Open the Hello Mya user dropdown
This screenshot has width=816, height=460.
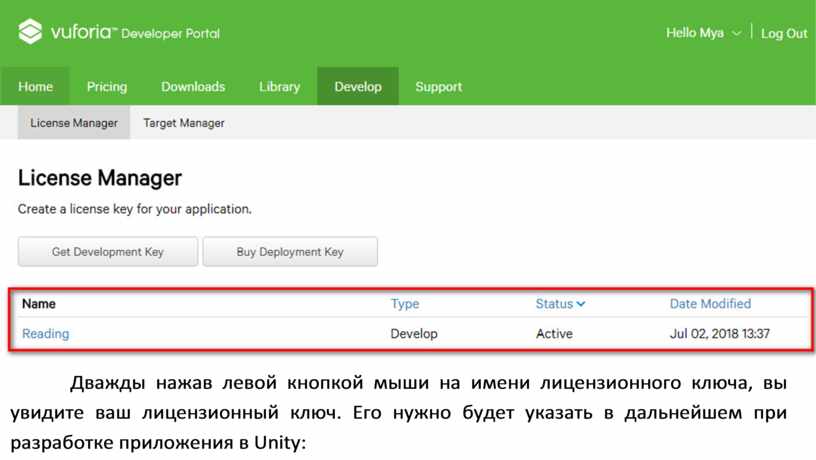pyautogui.click(x=703, y=33)
